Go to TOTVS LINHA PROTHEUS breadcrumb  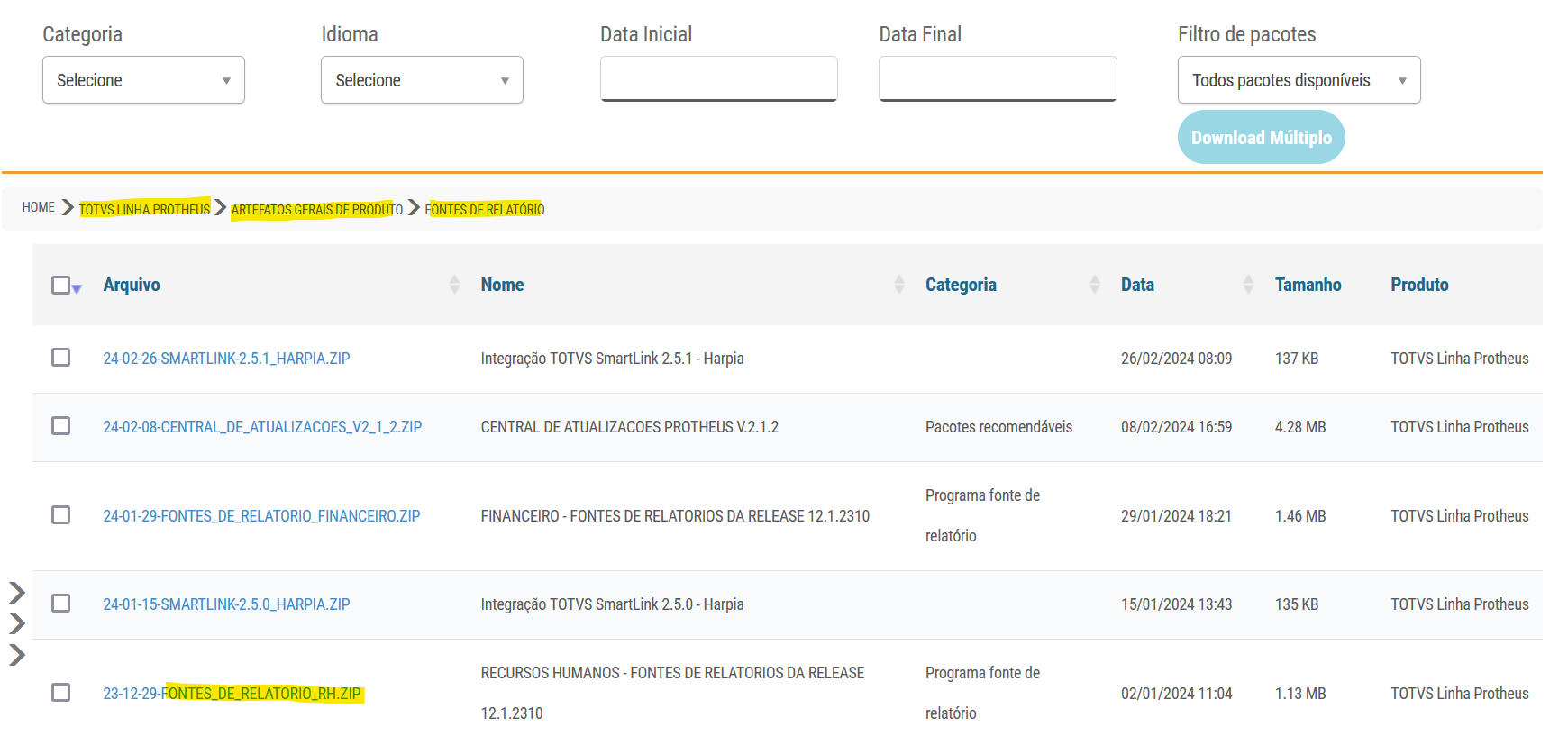[144, 209]
